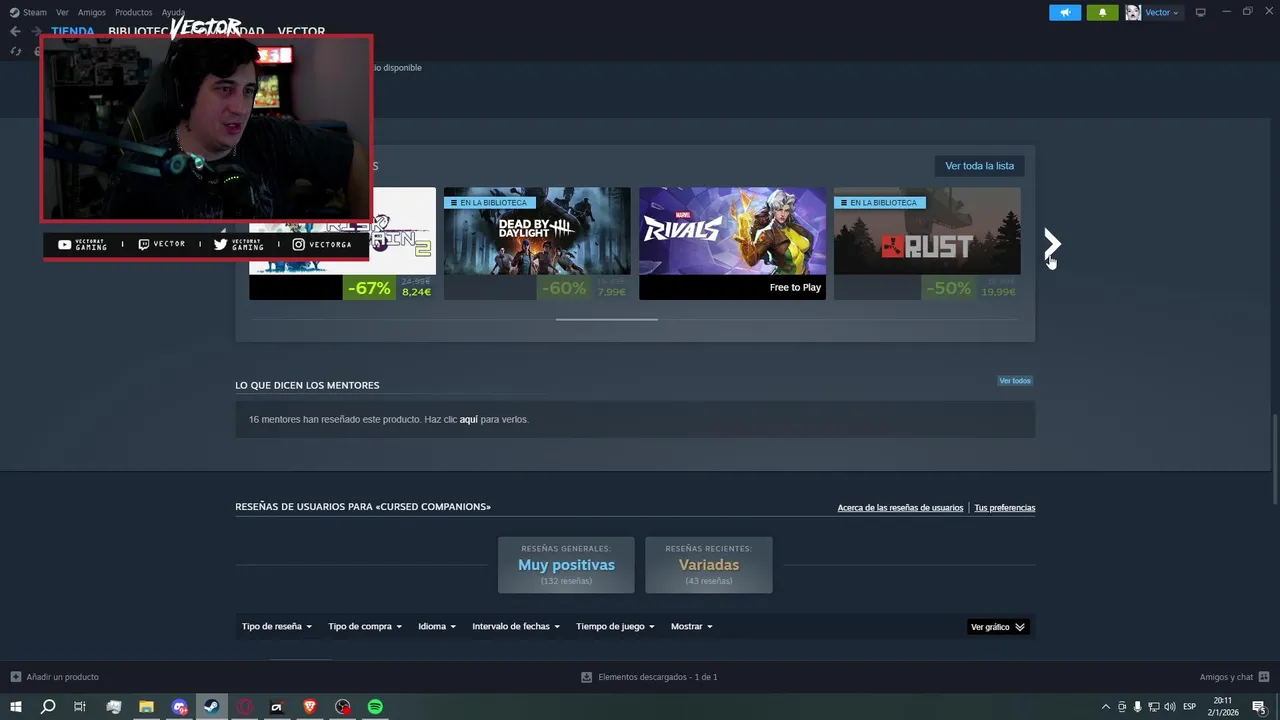Open the VECTOR profile tab
Image resolution: width=1280 pixels, height=720 pixels.
click(301, 31)
